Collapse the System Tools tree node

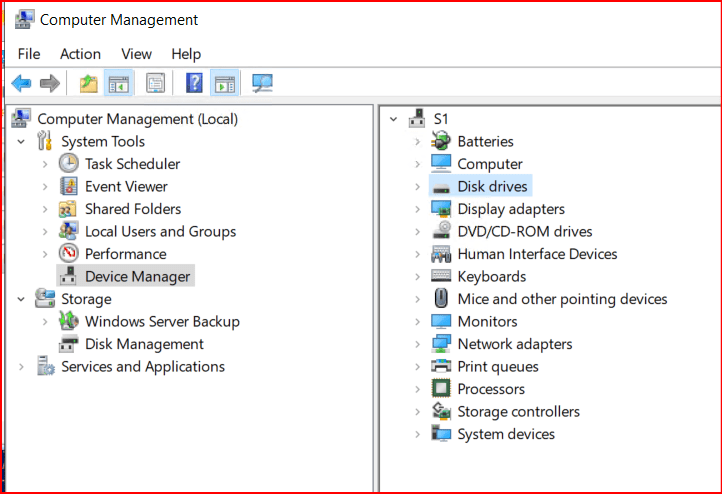click(21, 142)
